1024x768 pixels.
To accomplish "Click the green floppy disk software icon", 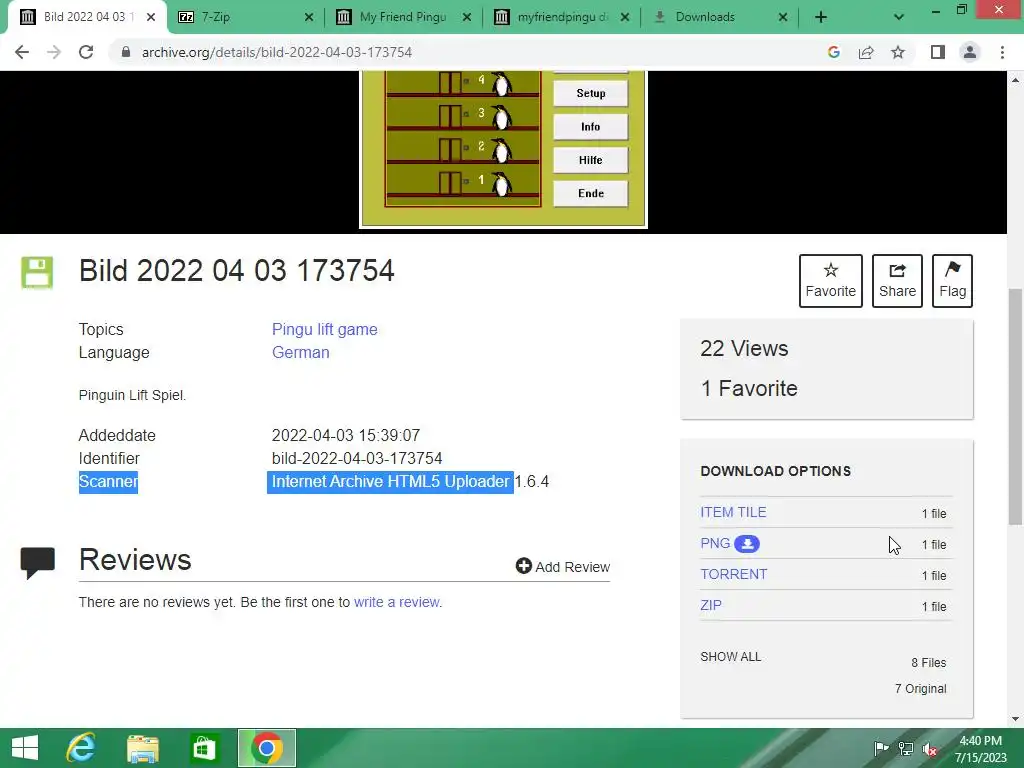I will [x=37, y=272].
